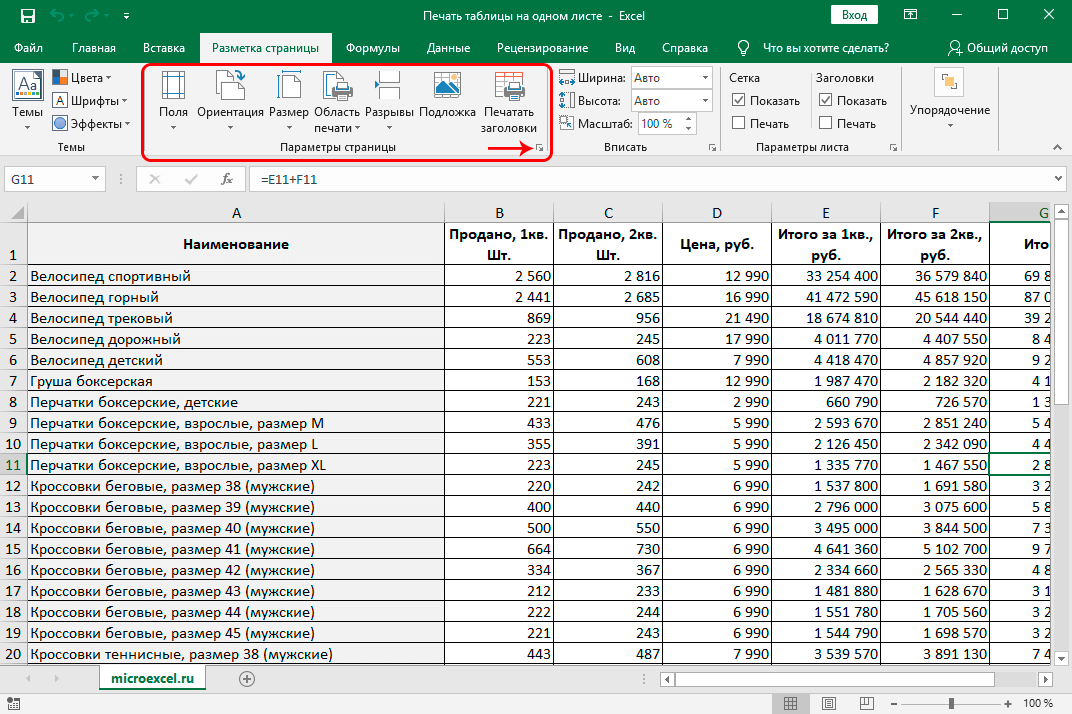Click the formula bar showing =E11+F11
1072x714 pixels.
pyautogui.click(x=649, y=179)
